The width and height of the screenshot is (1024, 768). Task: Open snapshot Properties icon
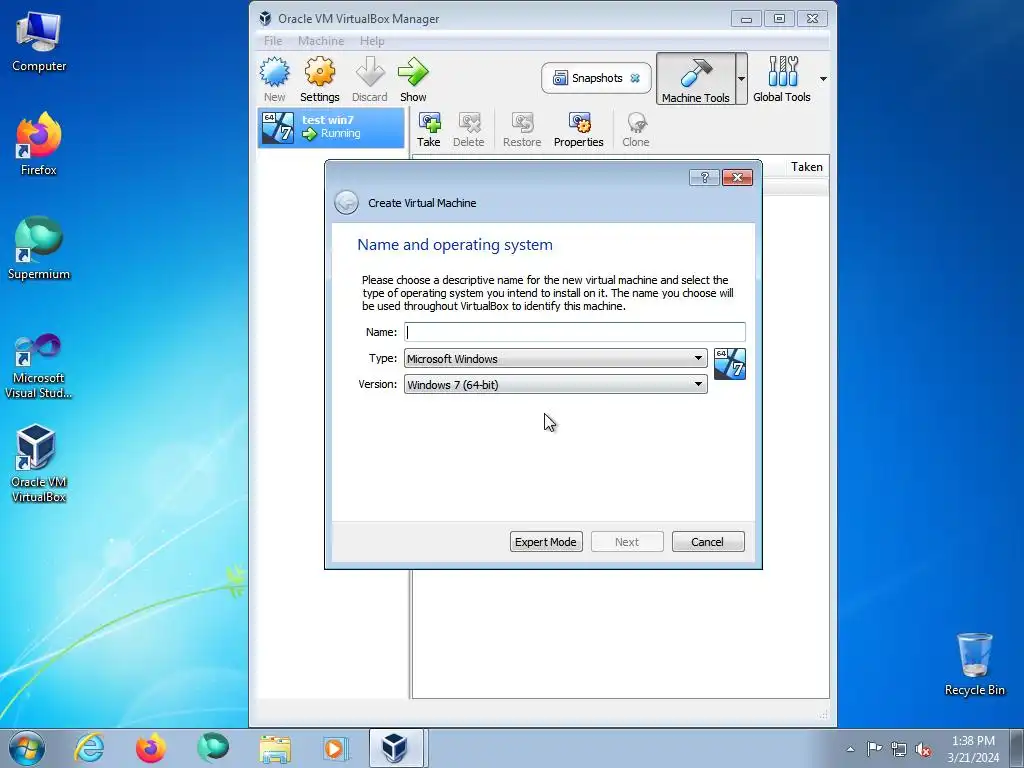point(579,129)
